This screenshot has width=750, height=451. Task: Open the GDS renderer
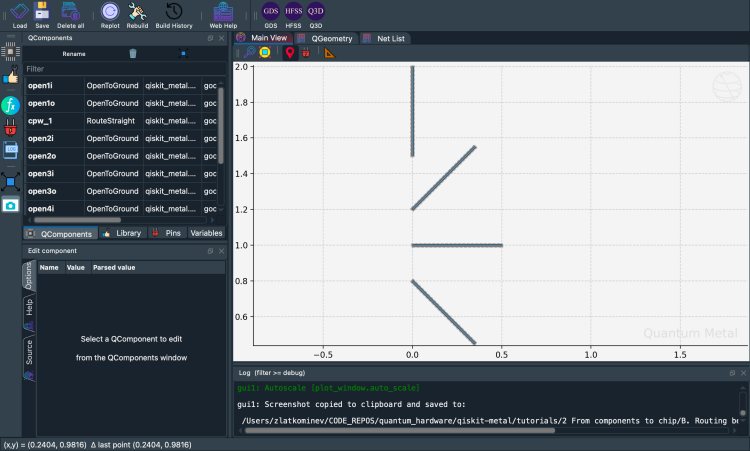pyautogui.click(x=271, y=14)
